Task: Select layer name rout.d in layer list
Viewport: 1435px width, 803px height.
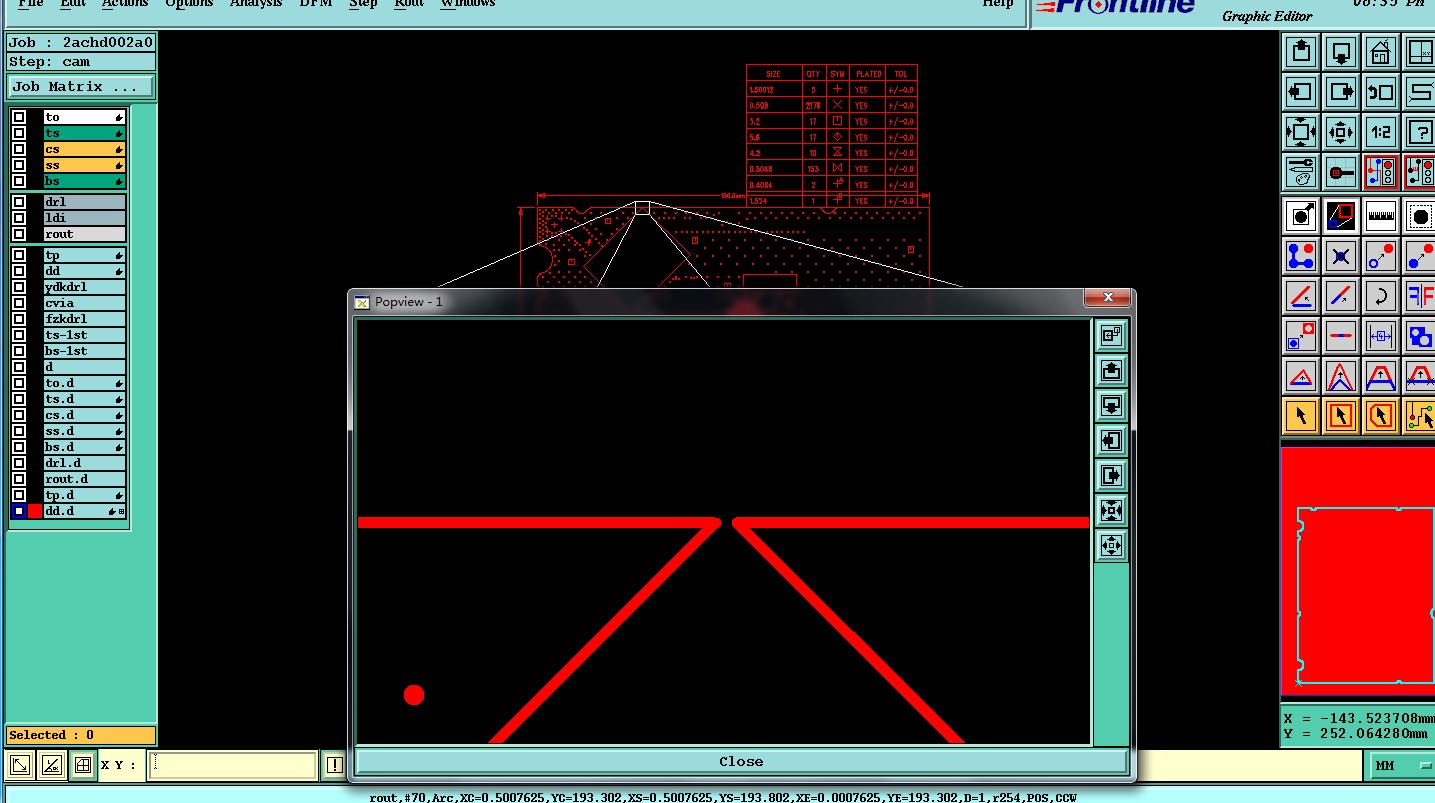Action: tap(84, 479)
